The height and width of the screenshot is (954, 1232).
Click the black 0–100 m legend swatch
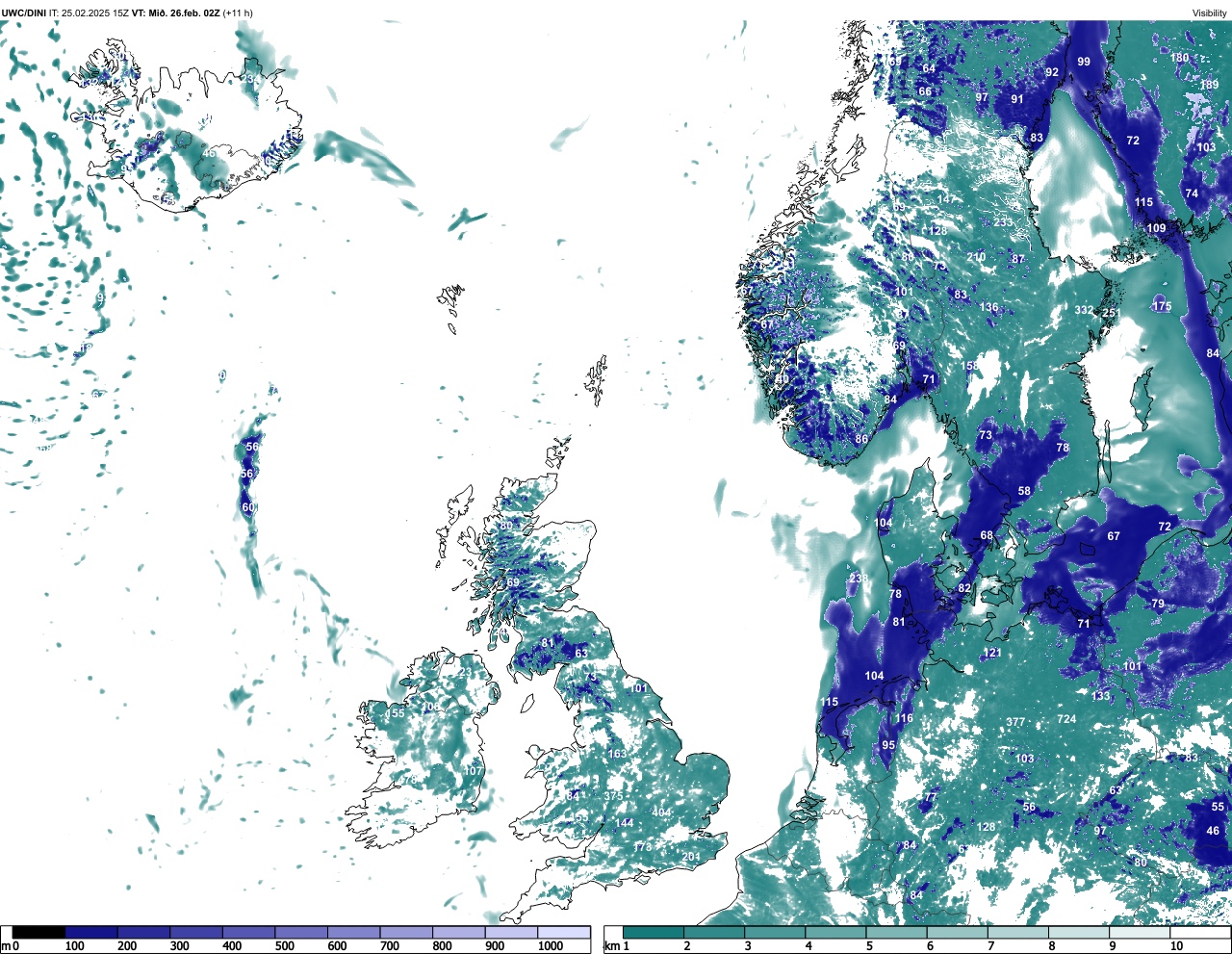38,932
